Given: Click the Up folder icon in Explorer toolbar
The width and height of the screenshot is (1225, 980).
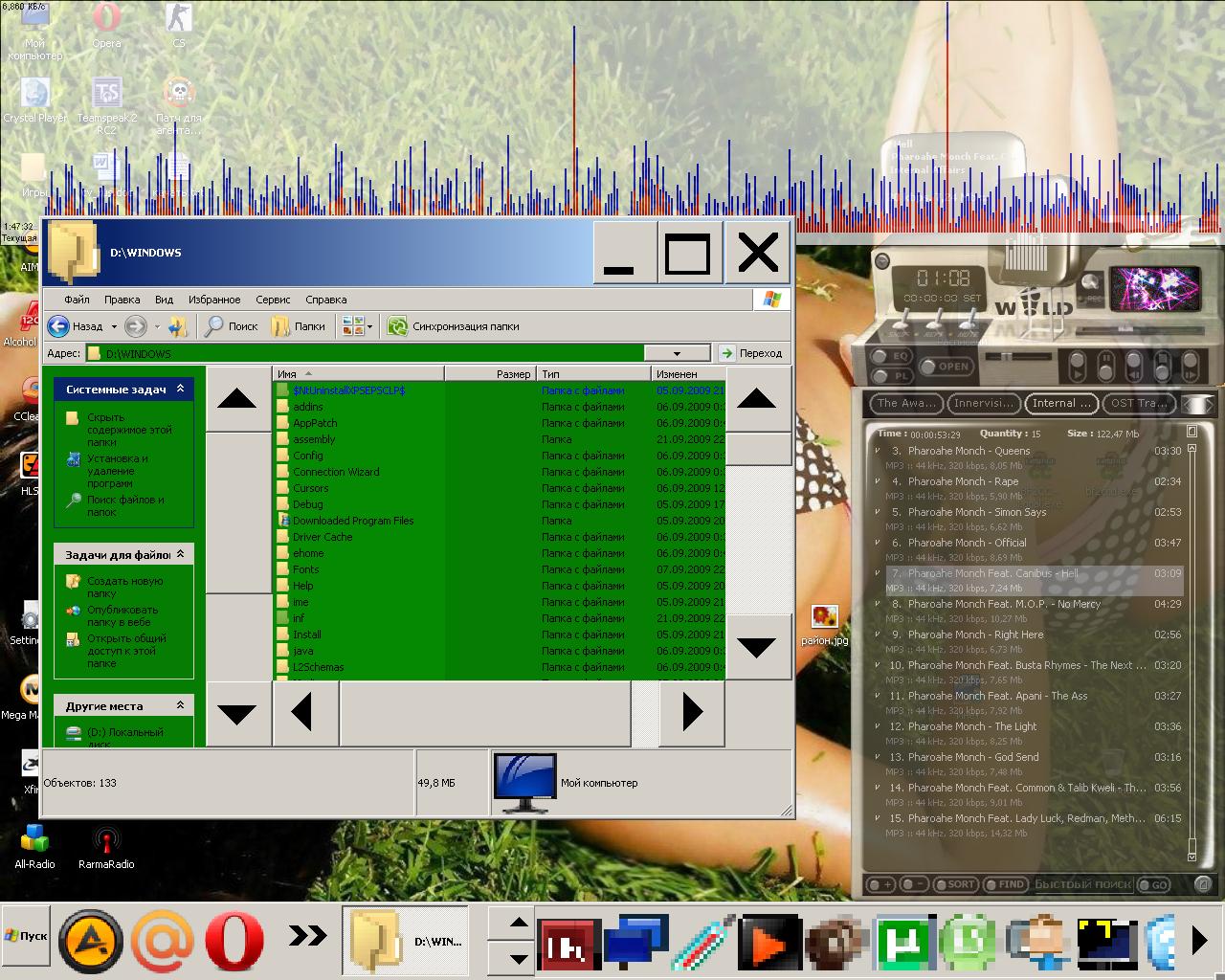Looking at the screenshot, I should point(177,326).
